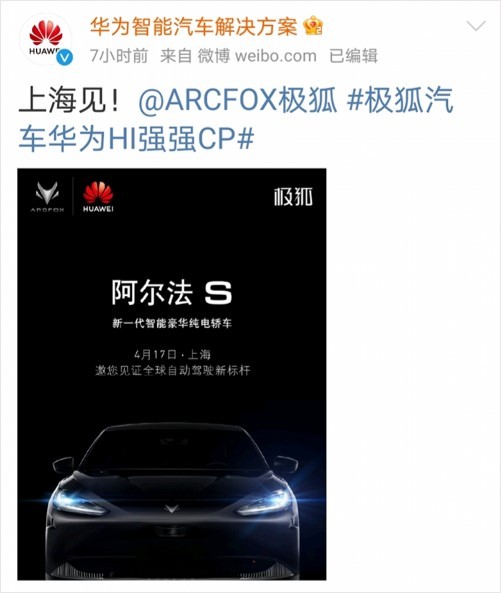Image resolution: width=501 pixels, height=593 pixels.
Task: Open the #极狐汽车华为HI强强CP# hashtag
Action: [x=236, y=119]
